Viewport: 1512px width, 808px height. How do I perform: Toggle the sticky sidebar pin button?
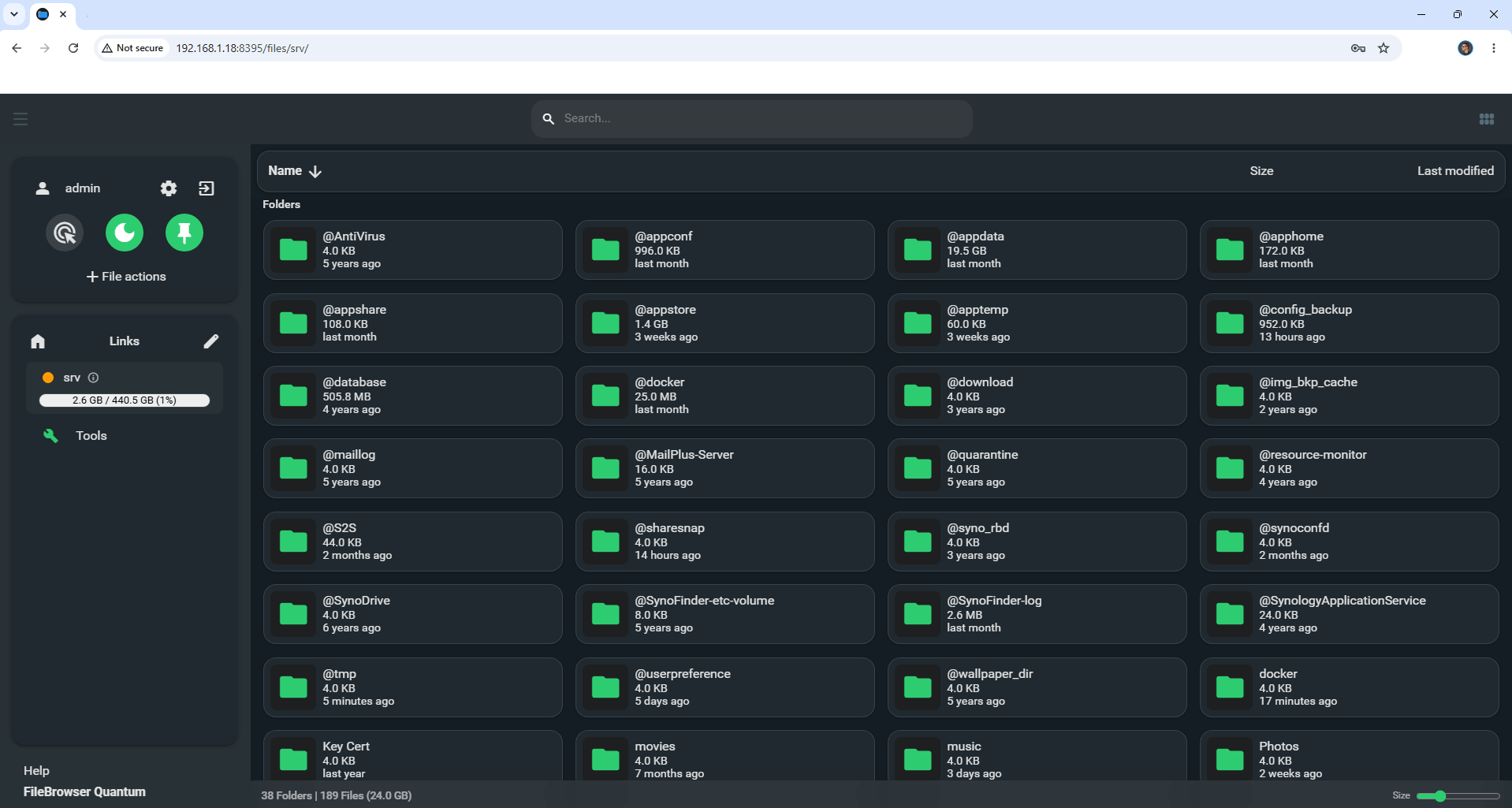point(184,233)
